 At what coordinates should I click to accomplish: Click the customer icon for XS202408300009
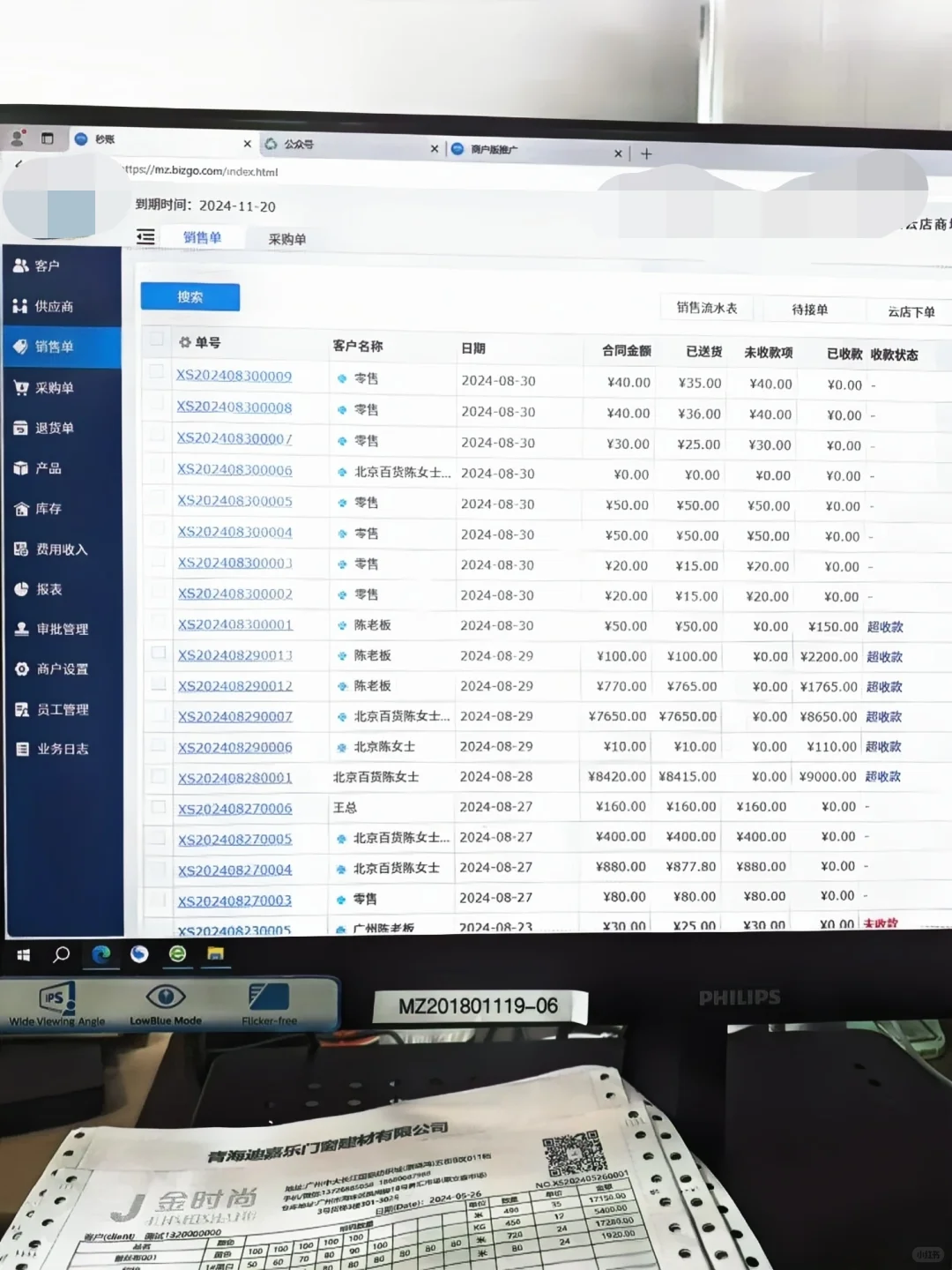(x=342, y=378)
